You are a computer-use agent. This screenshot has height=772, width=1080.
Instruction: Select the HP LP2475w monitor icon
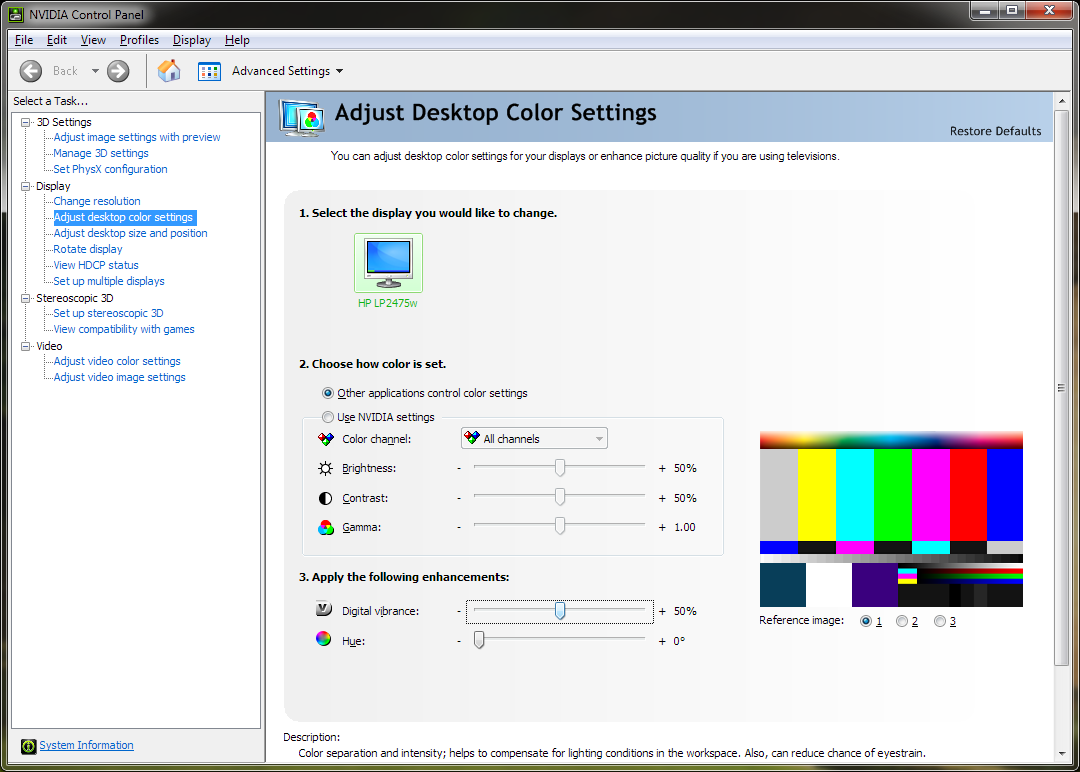(x=388, y=262)
